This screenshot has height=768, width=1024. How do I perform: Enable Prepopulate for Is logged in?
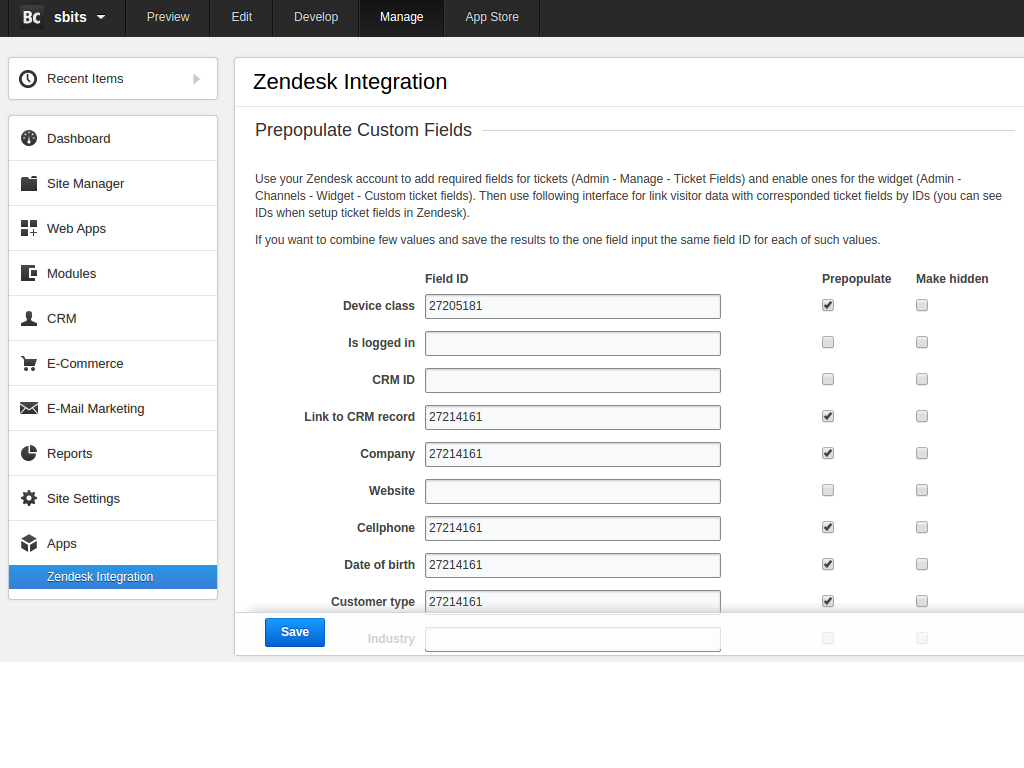click(828, 342)
